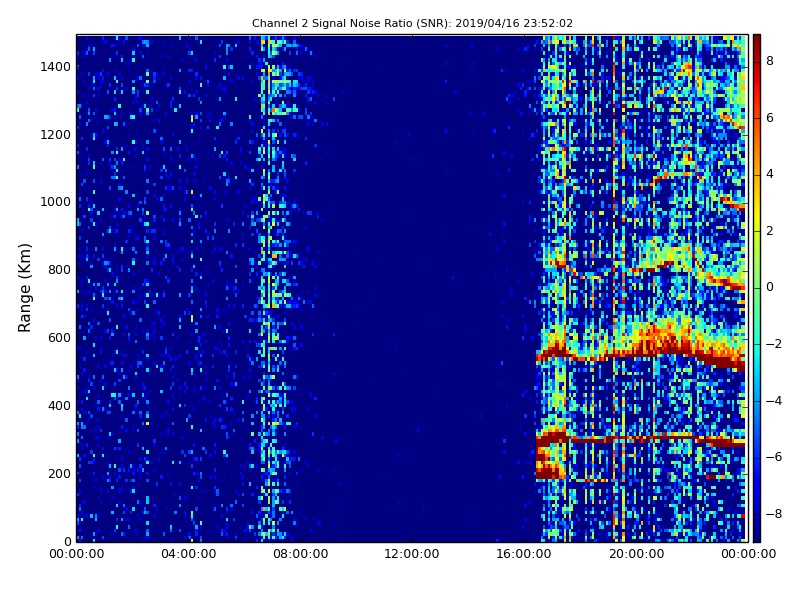Click the 400 range tick label
800x600 pixels.
point(59,406)
